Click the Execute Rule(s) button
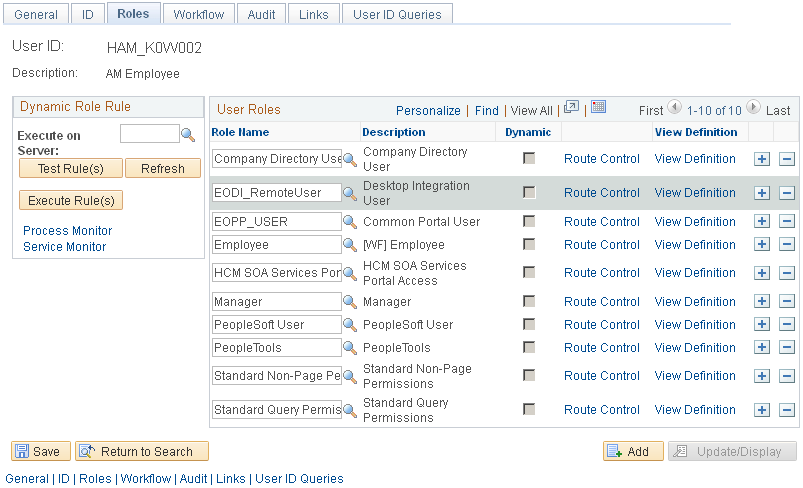 71,200
